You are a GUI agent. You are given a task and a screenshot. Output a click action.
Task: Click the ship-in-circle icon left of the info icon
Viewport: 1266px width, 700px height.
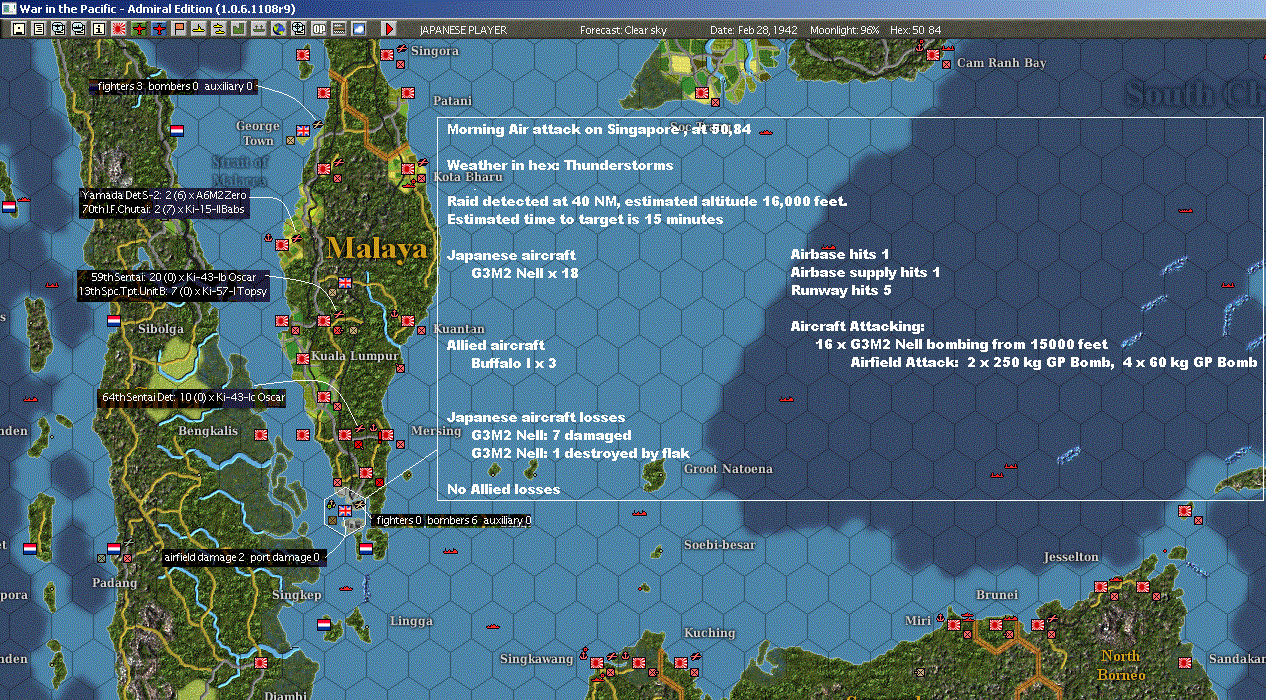coord(78,29)
